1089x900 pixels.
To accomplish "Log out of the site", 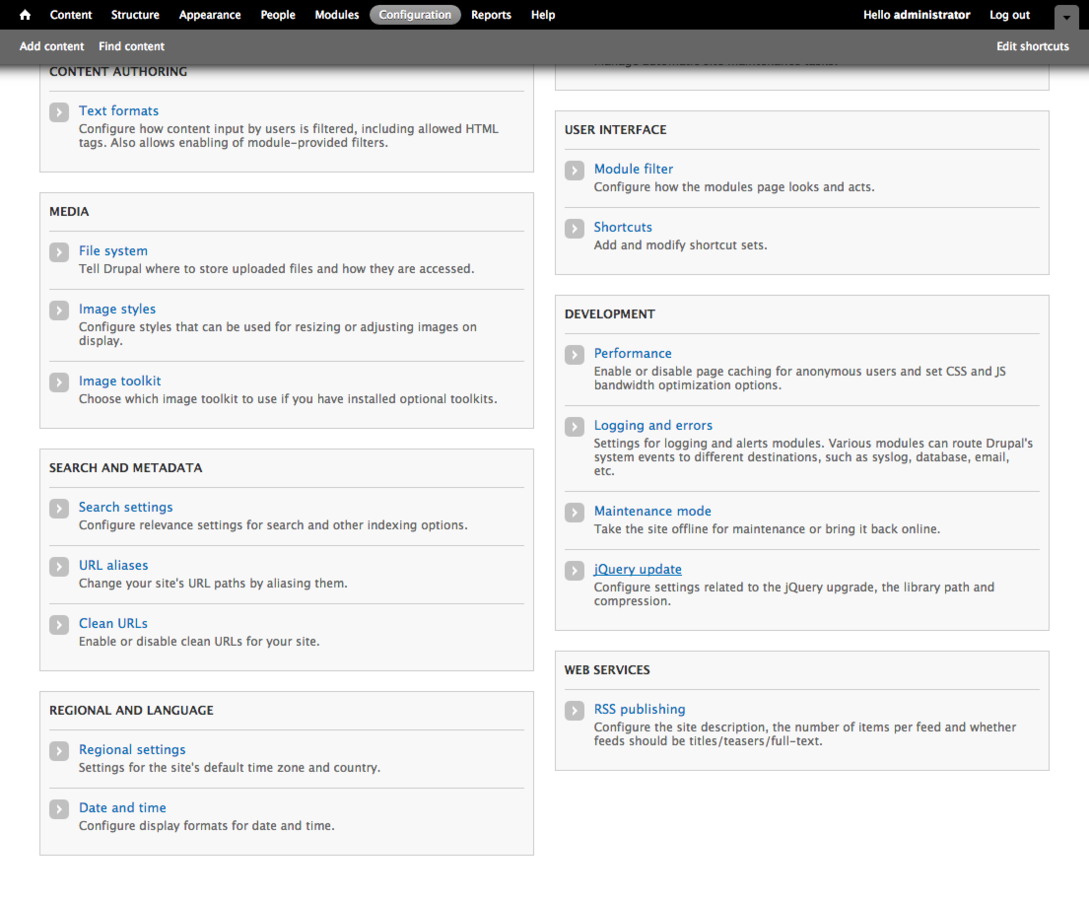I will [1010, 15].
